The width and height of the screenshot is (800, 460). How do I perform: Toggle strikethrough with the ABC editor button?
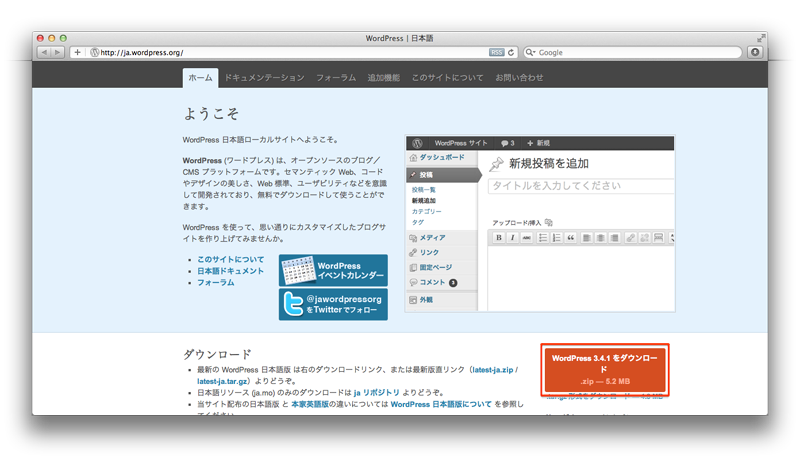527,238
